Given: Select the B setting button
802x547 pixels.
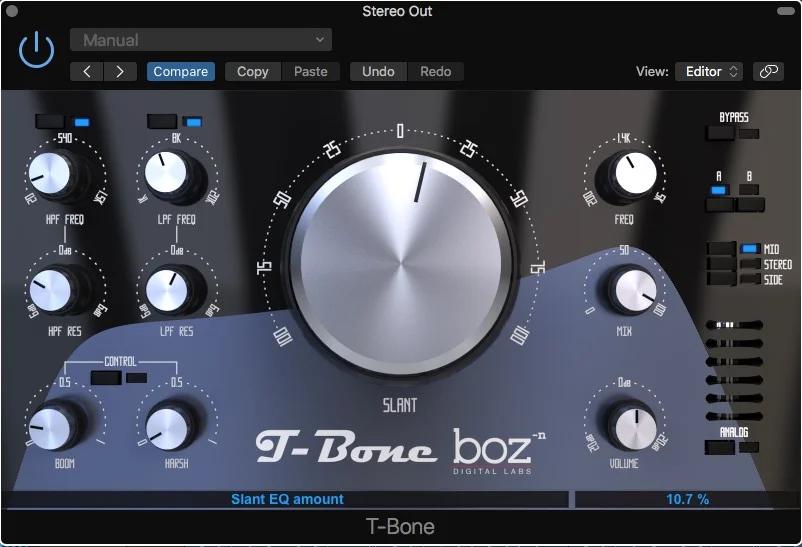Looking at the screenshot, I should 750,205.
